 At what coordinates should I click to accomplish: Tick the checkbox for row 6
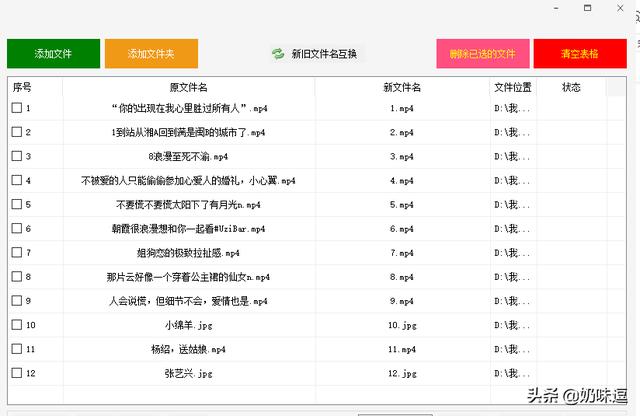point(17,228)
